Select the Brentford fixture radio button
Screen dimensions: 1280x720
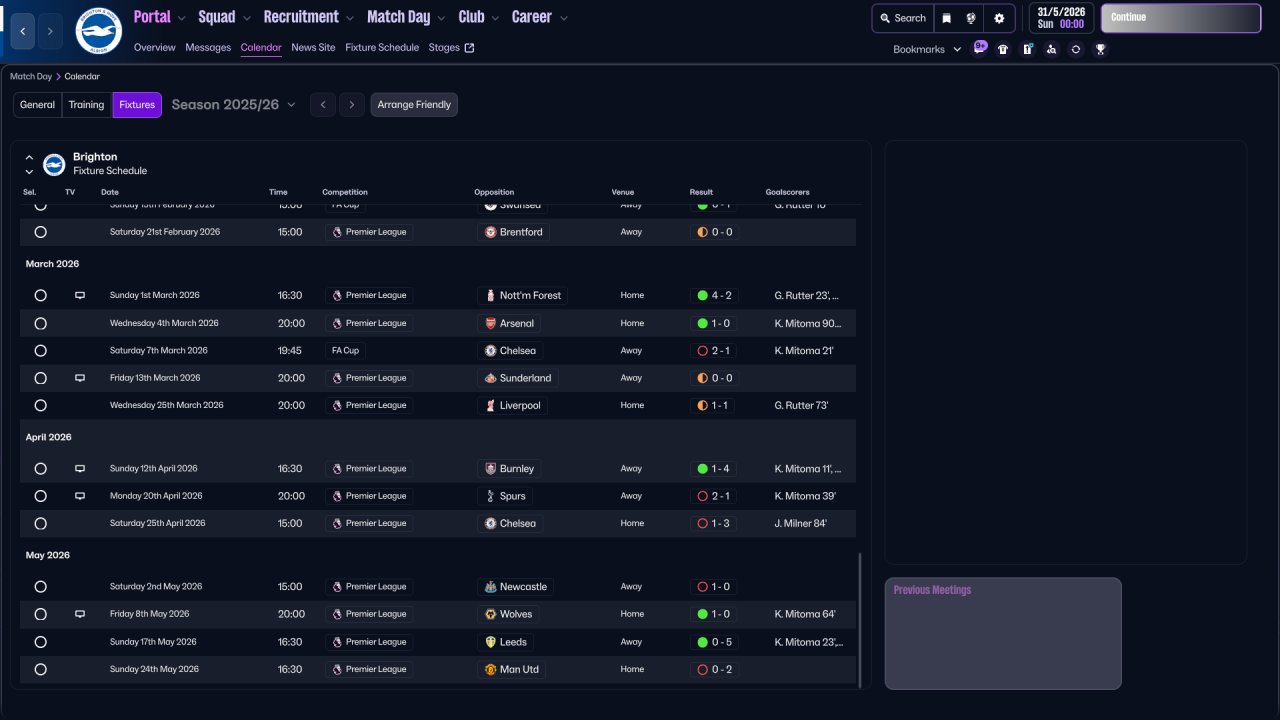40,232
